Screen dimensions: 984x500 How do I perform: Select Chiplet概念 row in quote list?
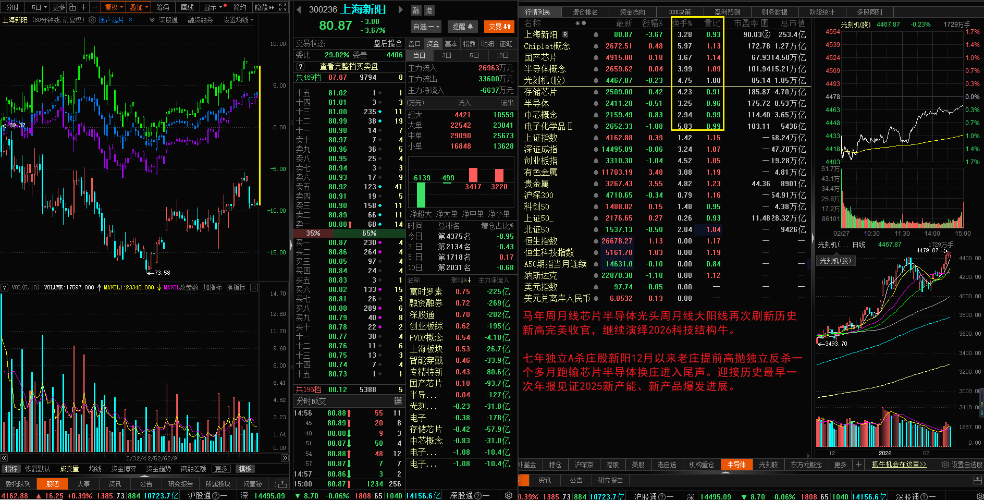(665, 46)
